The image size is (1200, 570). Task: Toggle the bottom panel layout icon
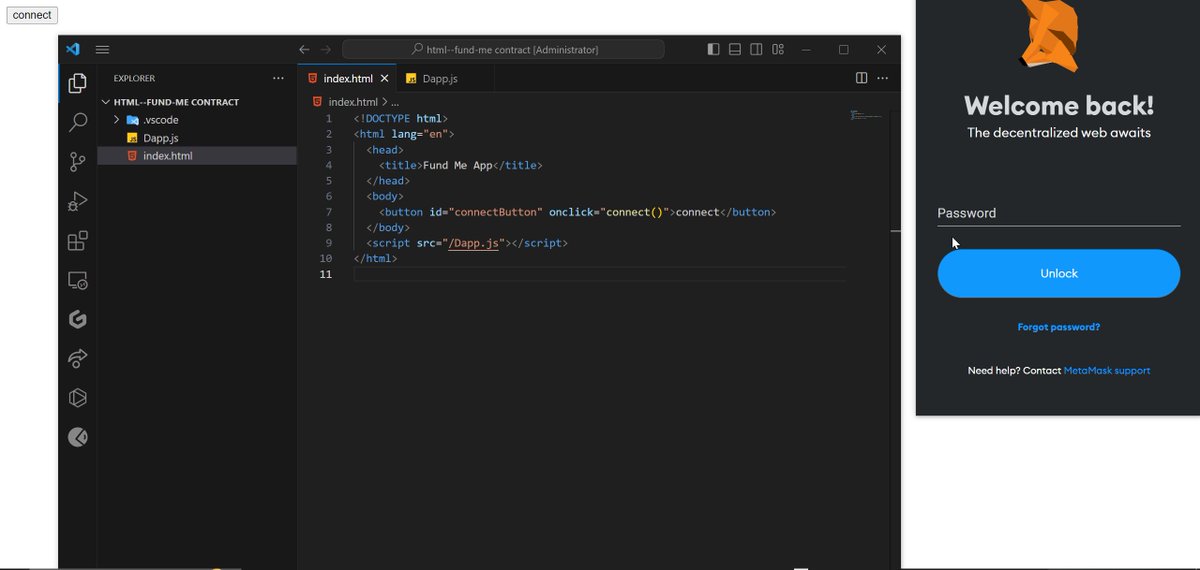735,49
